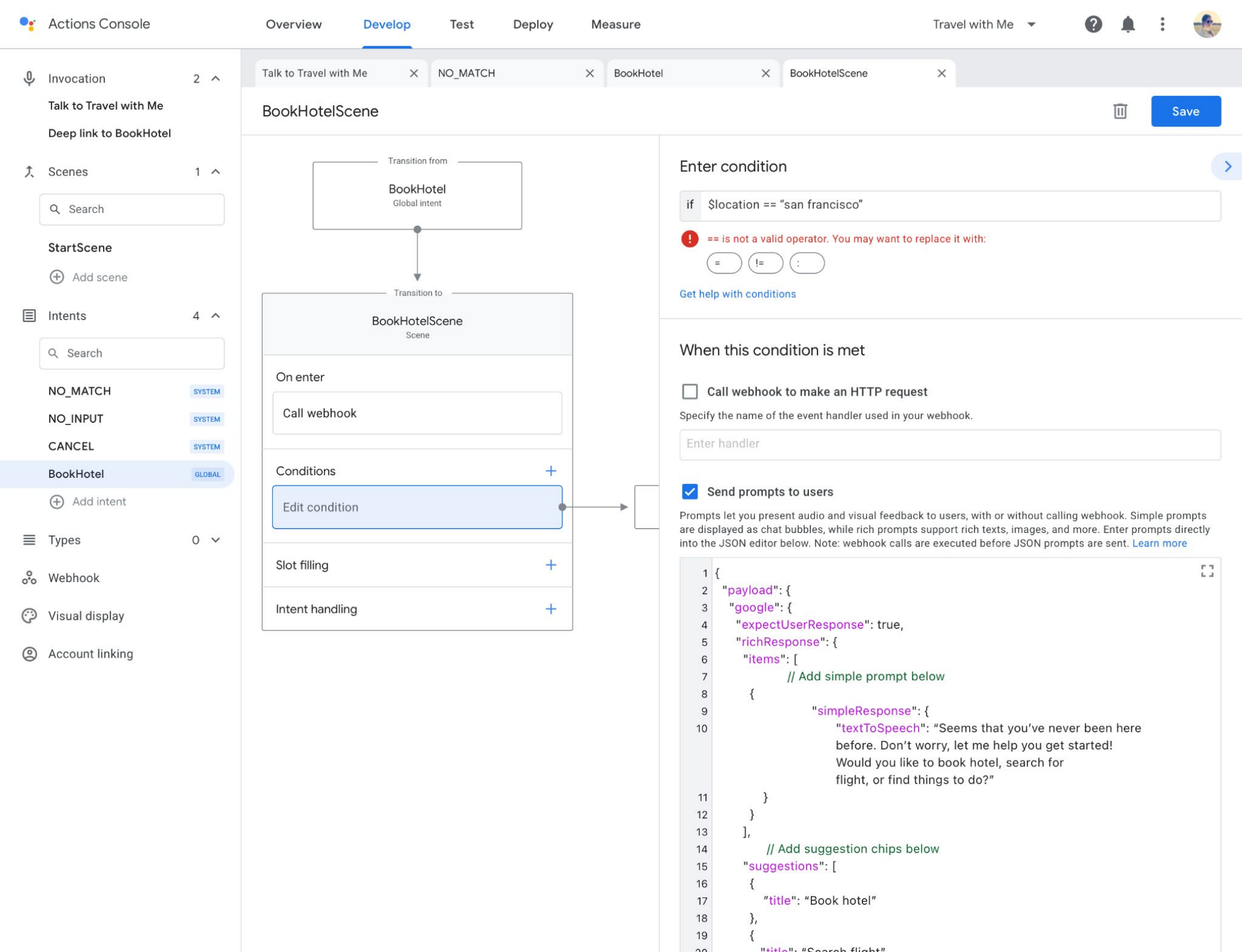This screenshot has width=1242, height=952.
Task: Open the Travel with Me project dropdown
Action: pos(984,24)
